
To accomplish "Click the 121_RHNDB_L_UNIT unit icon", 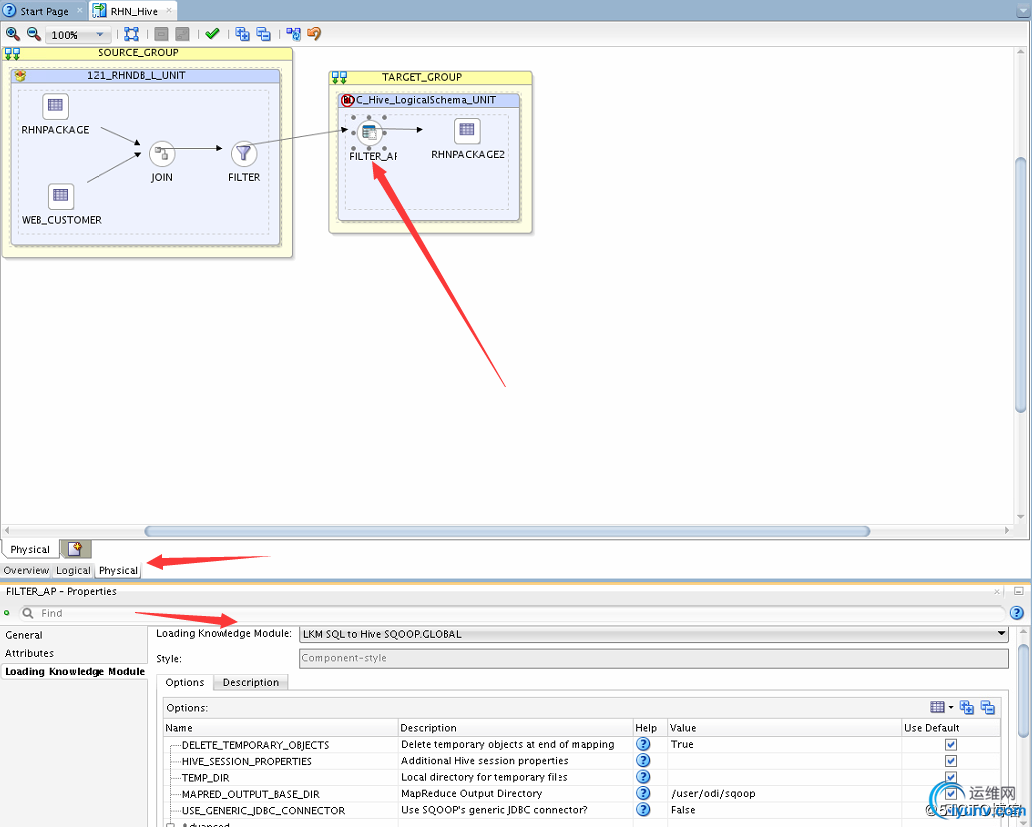I will [x=20, y=76].
